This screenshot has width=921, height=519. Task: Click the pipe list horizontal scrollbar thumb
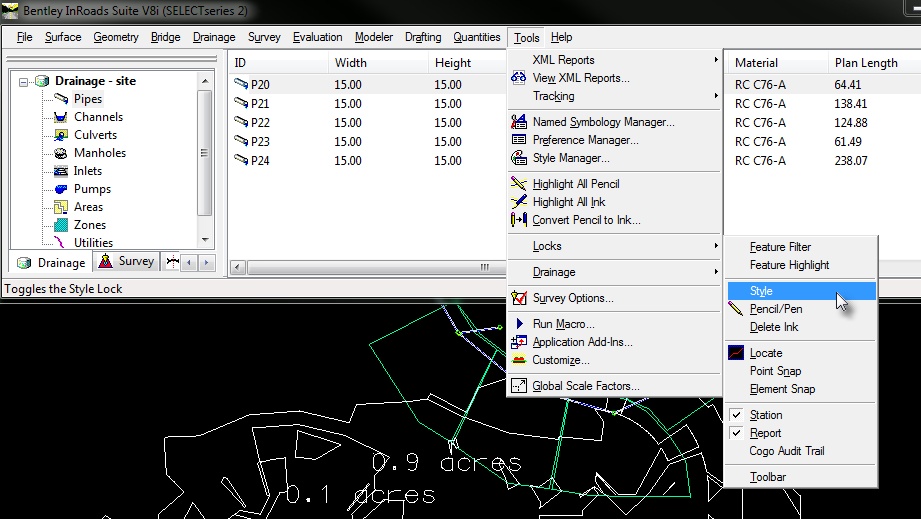376,267
